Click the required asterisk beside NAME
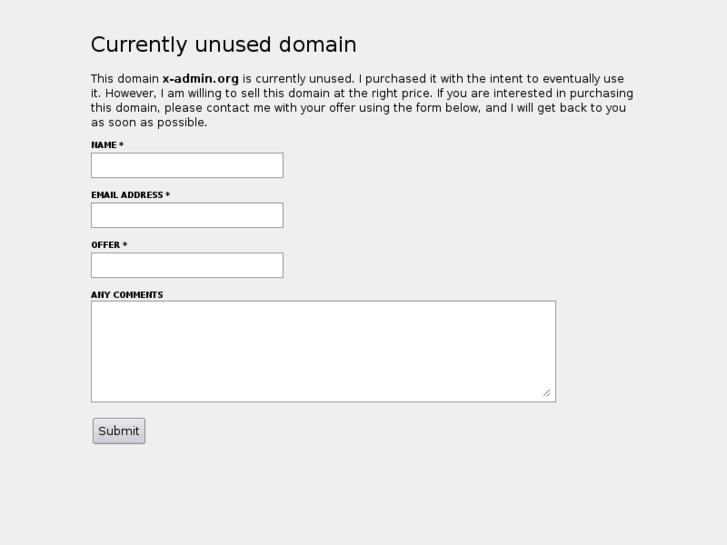The width and height of the screenshot is (727, 545). (x=122, y=145)
